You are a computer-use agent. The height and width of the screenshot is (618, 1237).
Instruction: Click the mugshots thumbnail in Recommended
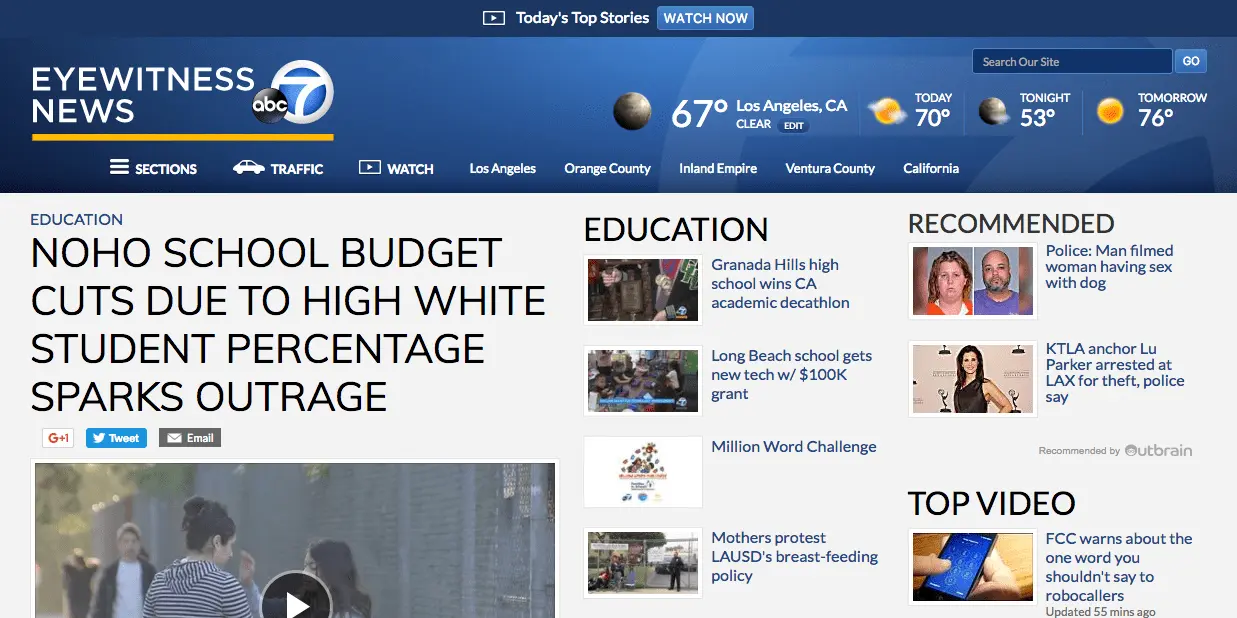tap(973, 281)
